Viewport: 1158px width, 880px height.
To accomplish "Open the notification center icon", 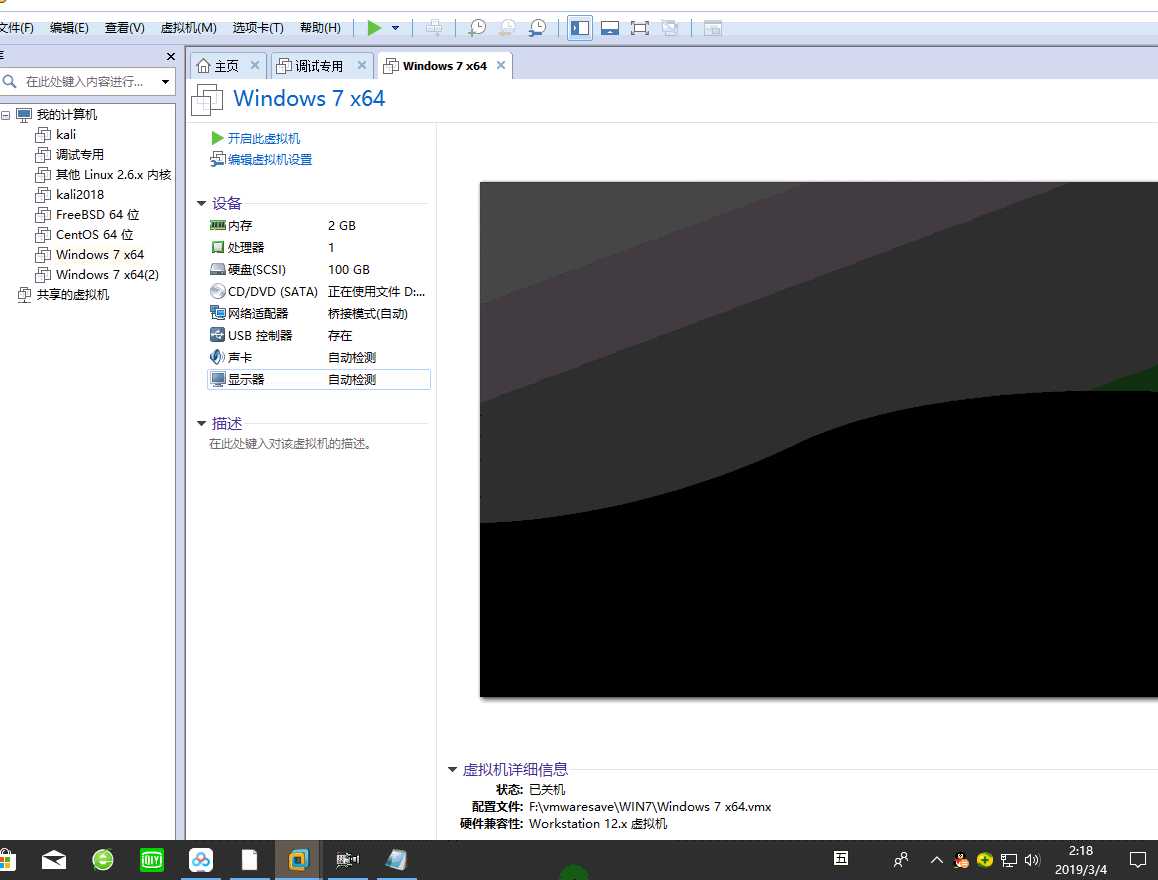I will click(x=1137, y=860).
